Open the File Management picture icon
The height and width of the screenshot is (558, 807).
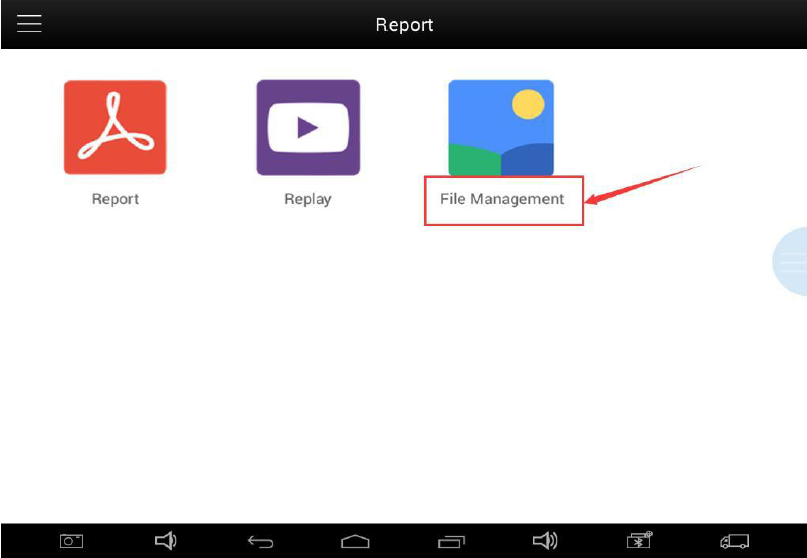click(501, 128)
